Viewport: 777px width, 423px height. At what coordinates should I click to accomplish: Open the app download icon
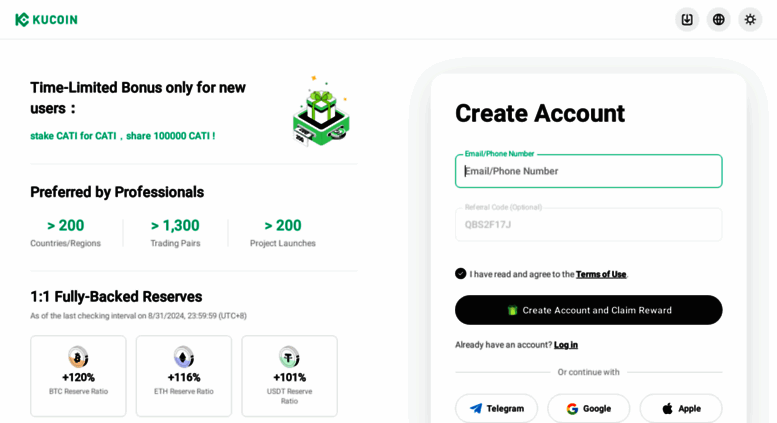[x=687, y=20]
